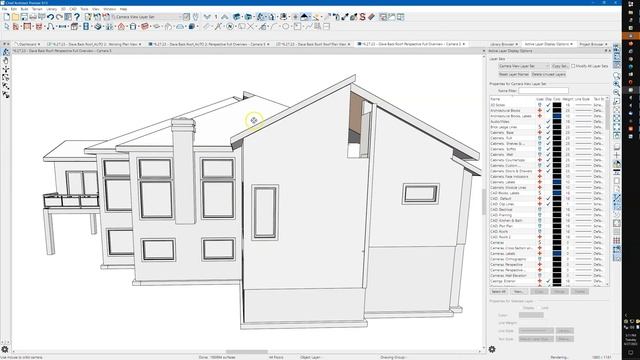Viewport: 640px width, 360px height.
Task: Click the Zoom In magnifier on right bar
Action: pos(617,84)
